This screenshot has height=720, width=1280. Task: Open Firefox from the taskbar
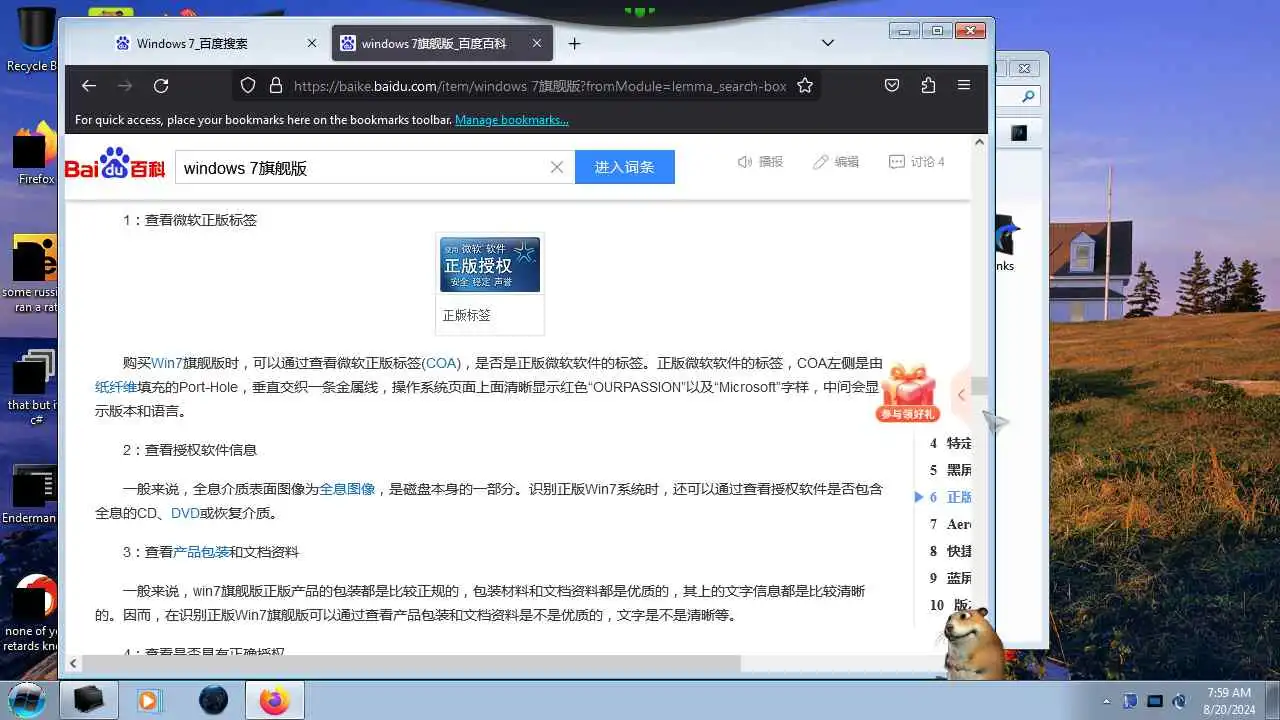(274, 700)
